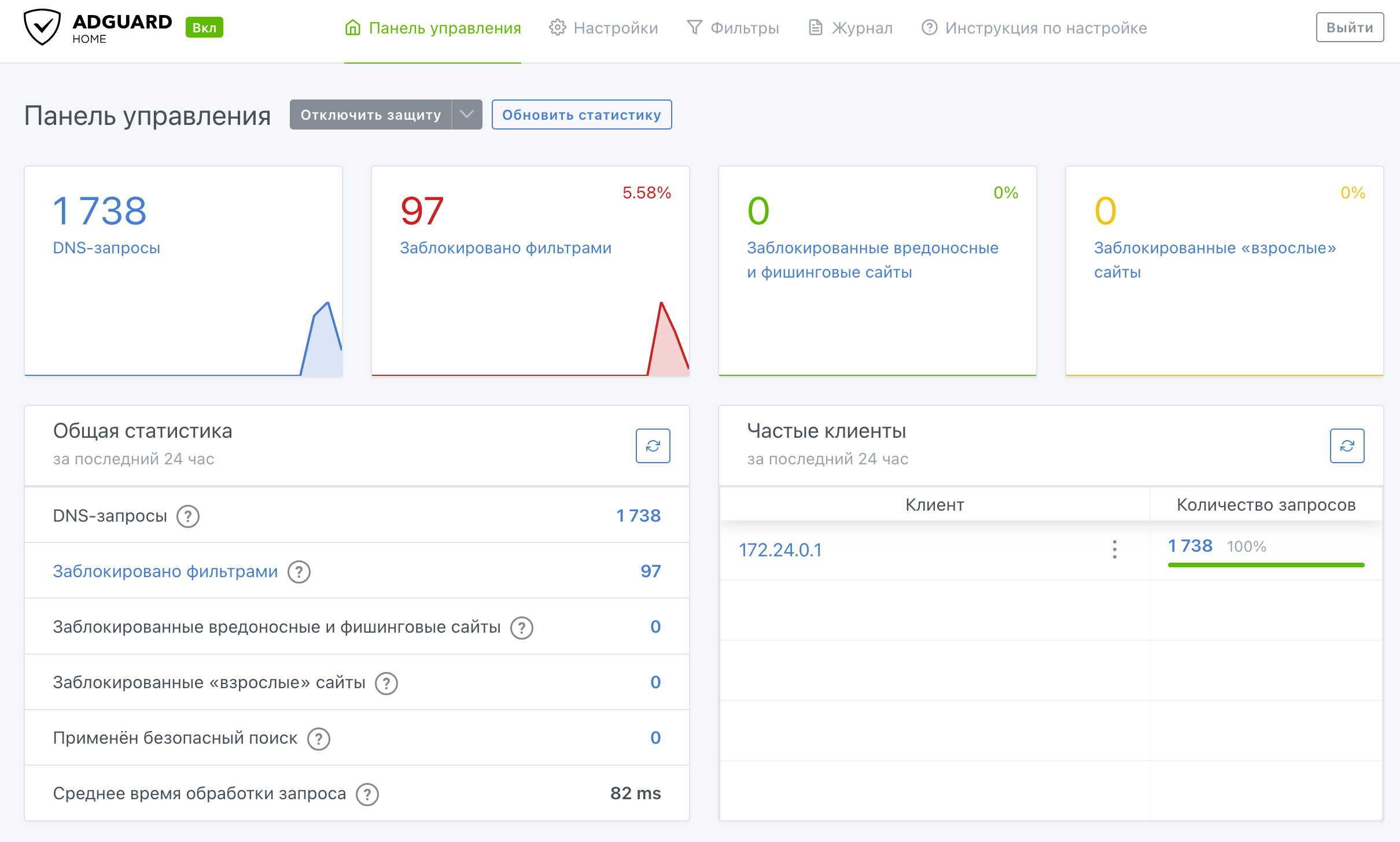1400x842 pixels.
Task: Click the document icon next to Журнал
Action: (x=815, y=26)
